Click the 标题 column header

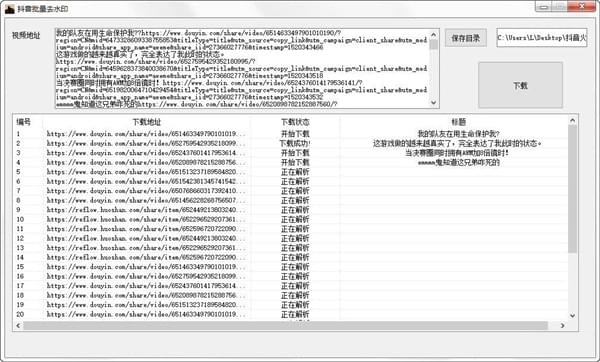tap(458, 122)
